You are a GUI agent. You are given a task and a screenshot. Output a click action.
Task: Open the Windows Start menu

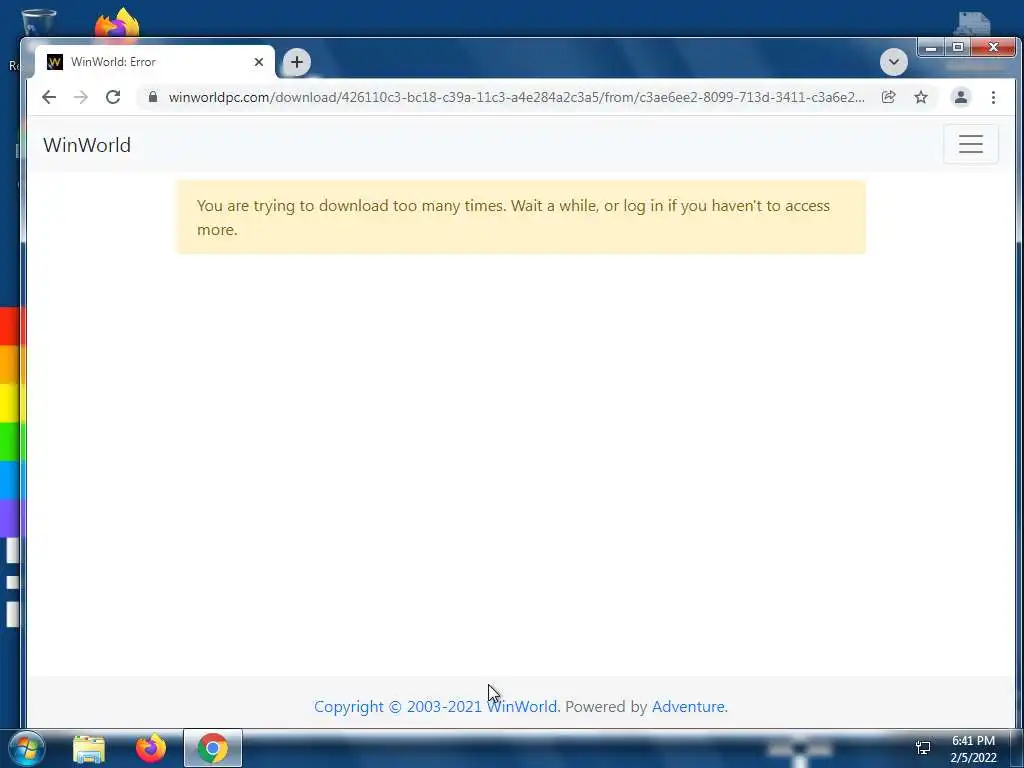click(27, 748)
